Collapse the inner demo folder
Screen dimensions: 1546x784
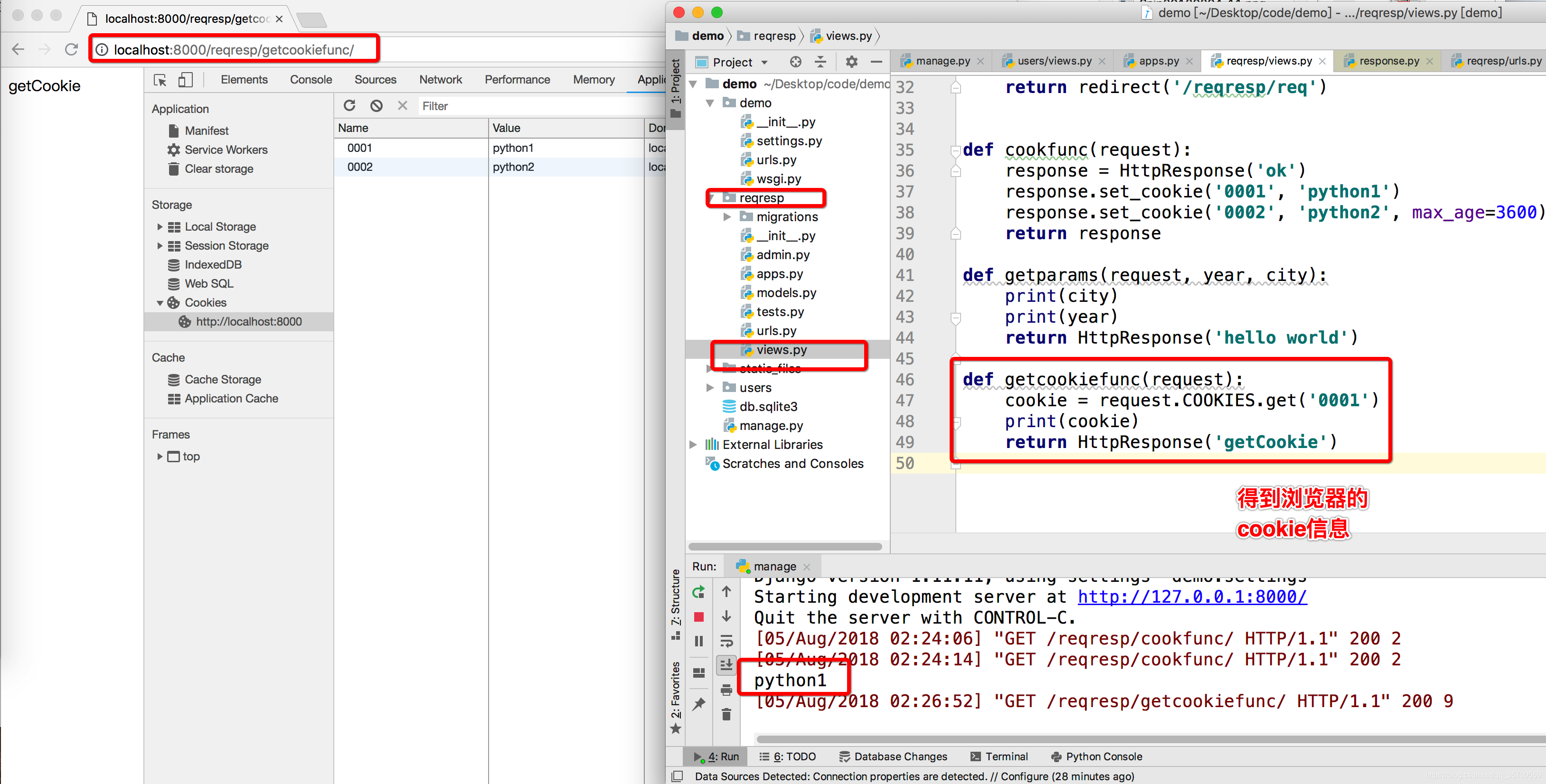click(710, 103)
